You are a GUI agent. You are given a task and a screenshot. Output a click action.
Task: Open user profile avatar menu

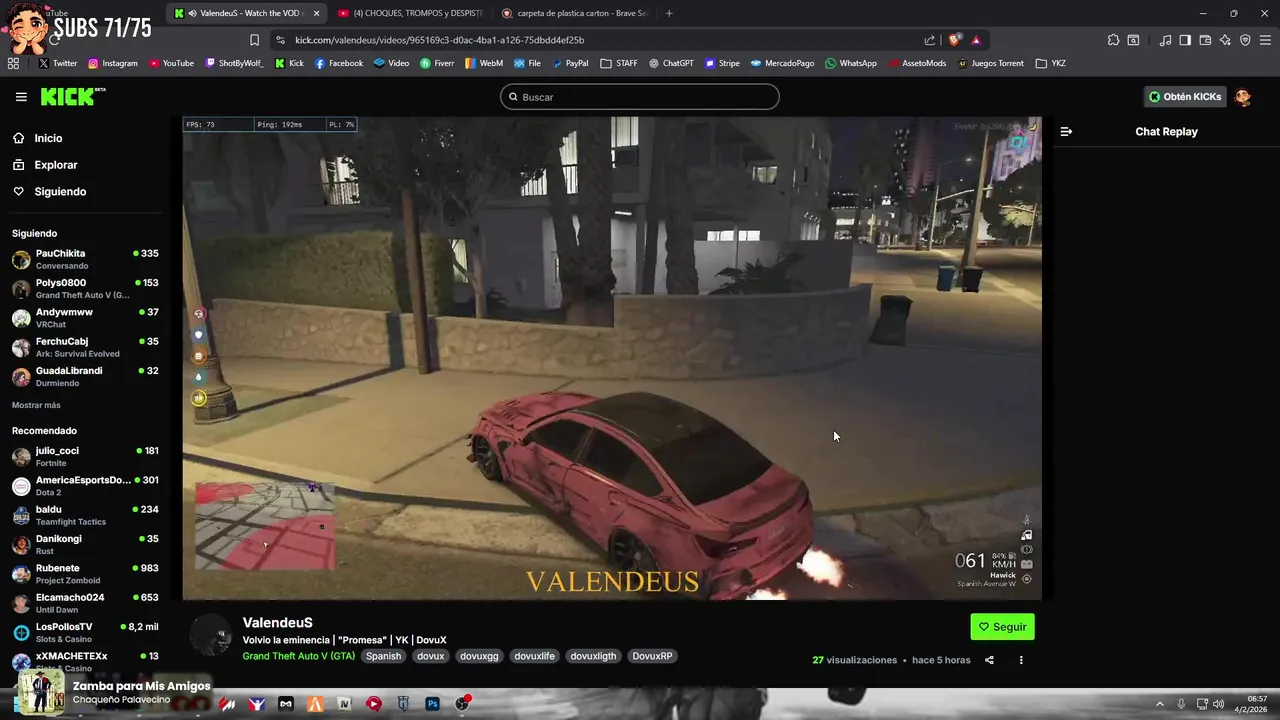pos(1243,97)
